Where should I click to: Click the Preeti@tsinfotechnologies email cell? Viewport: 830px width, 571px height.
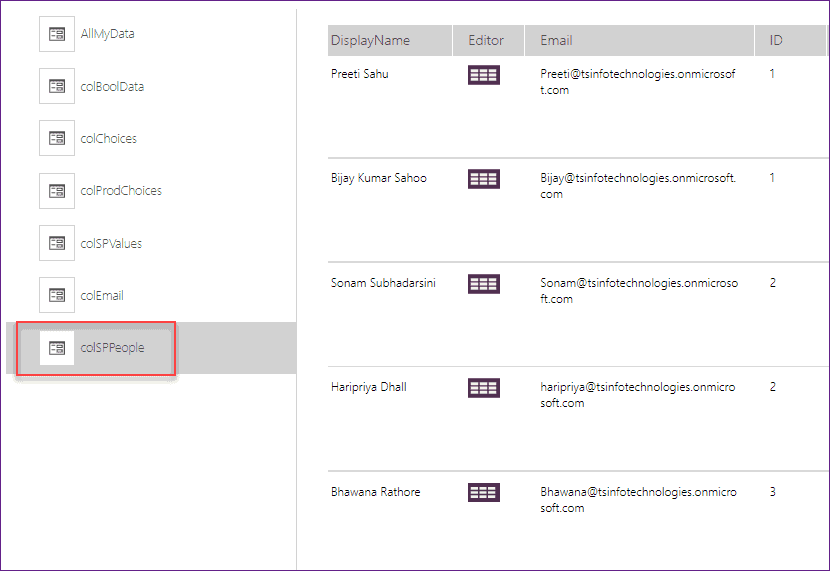tap(638, 82)
